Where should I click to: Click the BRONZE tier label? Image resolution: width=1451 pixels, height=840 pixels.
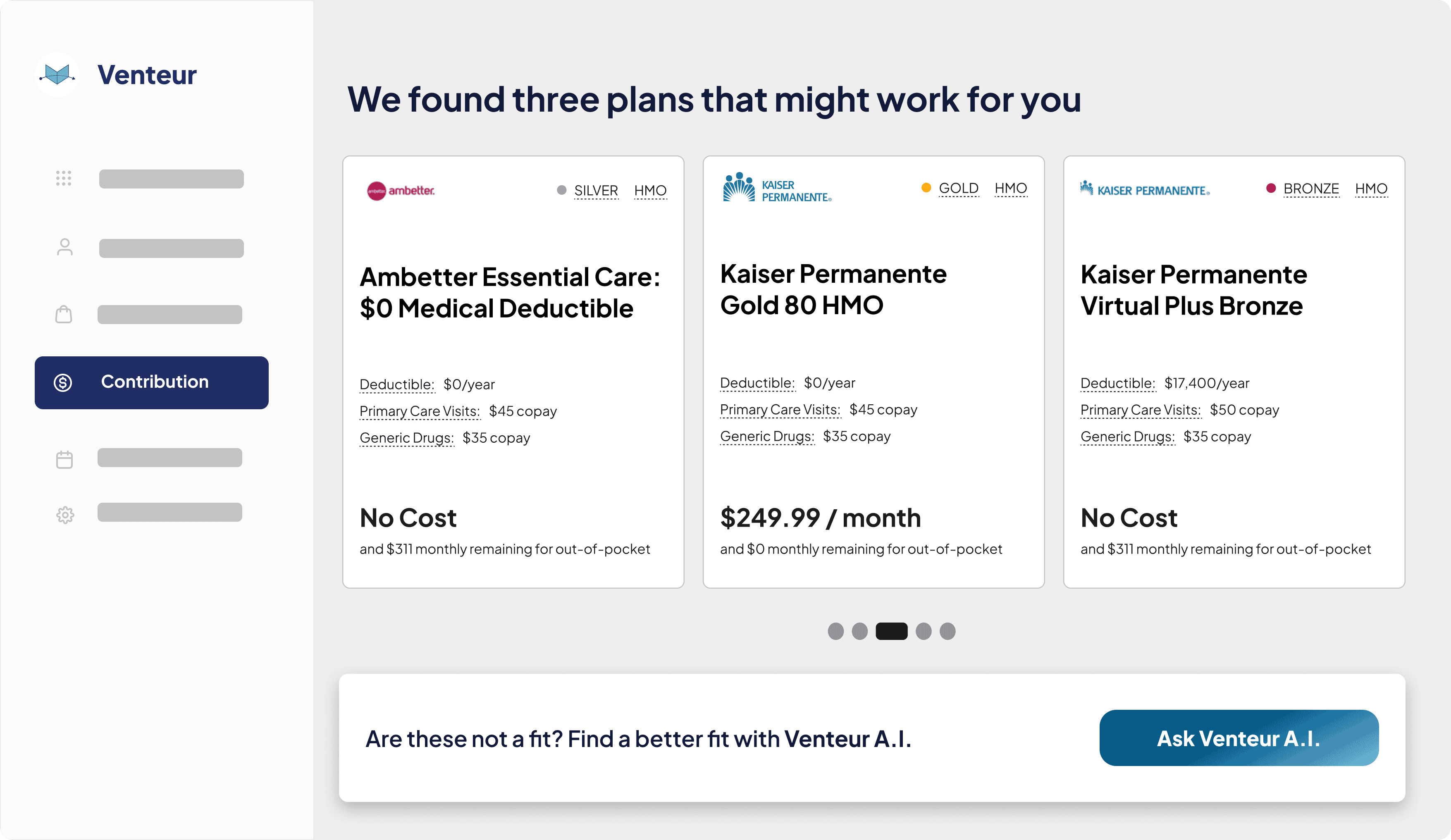tap(1311, 189)
